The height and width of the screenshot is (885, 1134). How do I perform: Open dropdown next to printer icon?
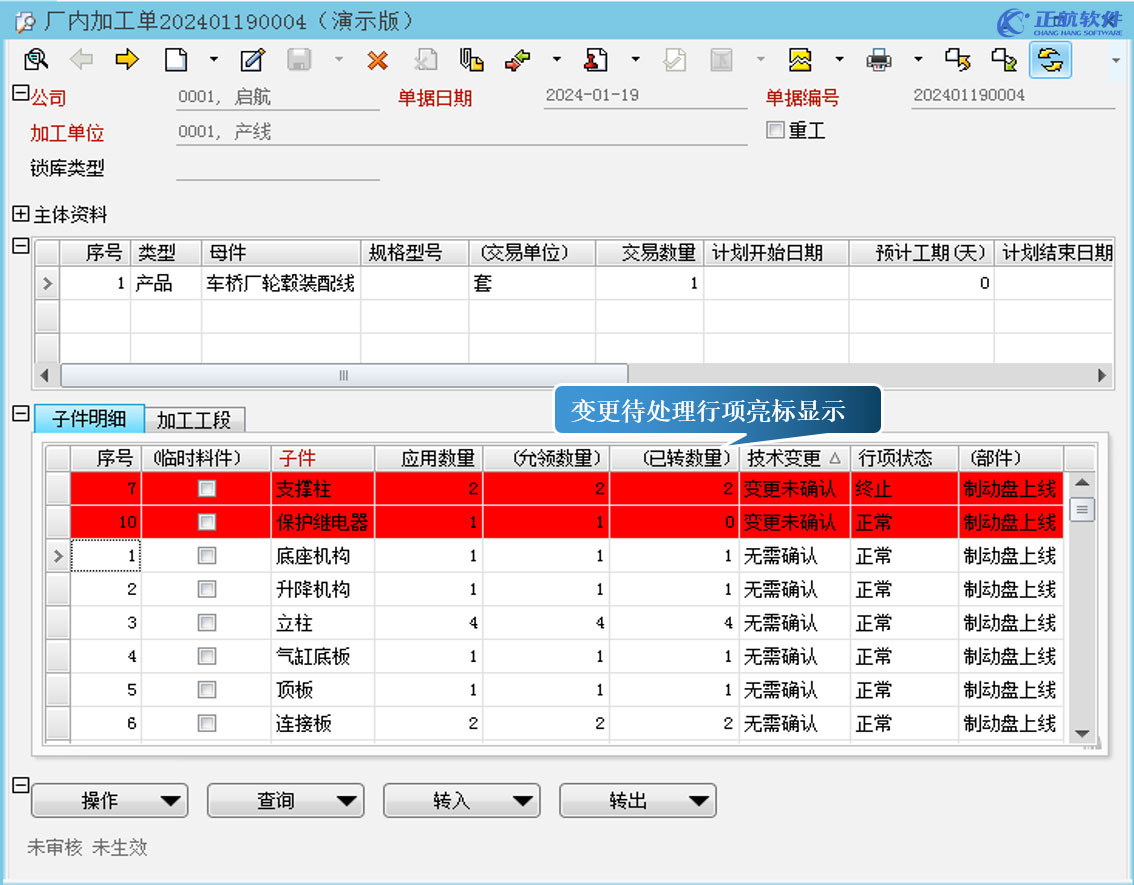pyautogui.click(x=918, y=59)
